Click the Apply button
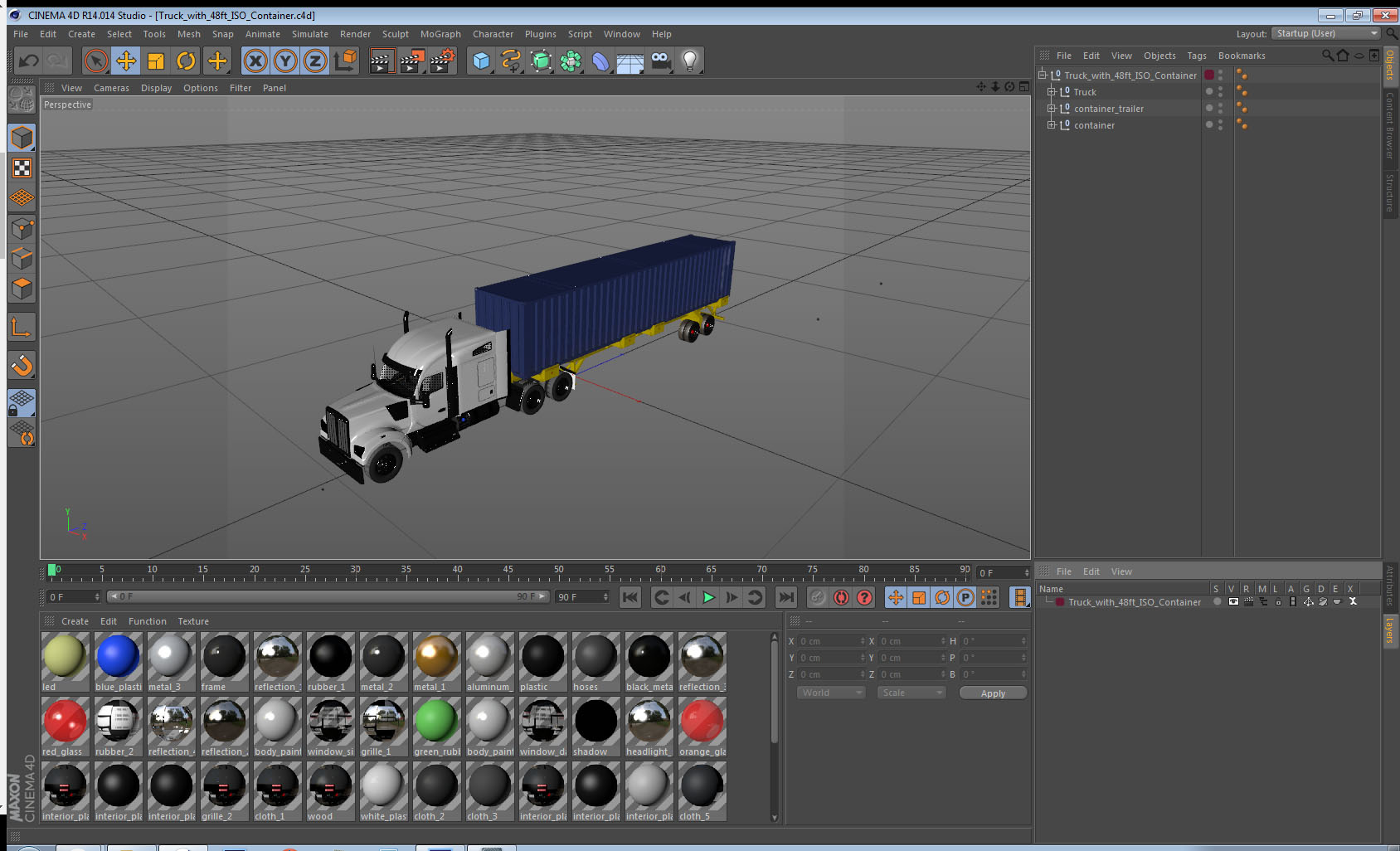This screenshot has height=851, width=1400. coord(993,693)
